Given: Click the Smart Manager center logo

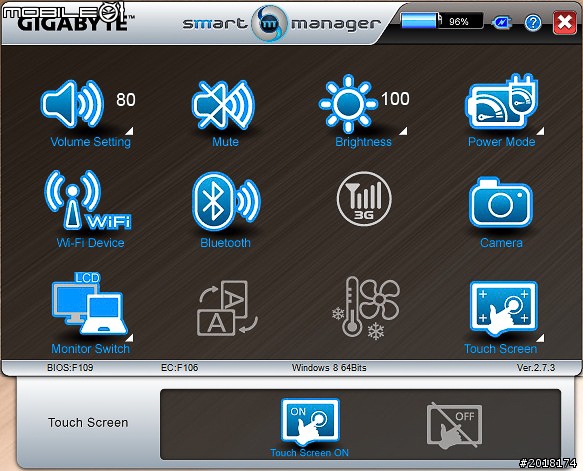Looking at the screenshot, I should (x=269, y=23).
